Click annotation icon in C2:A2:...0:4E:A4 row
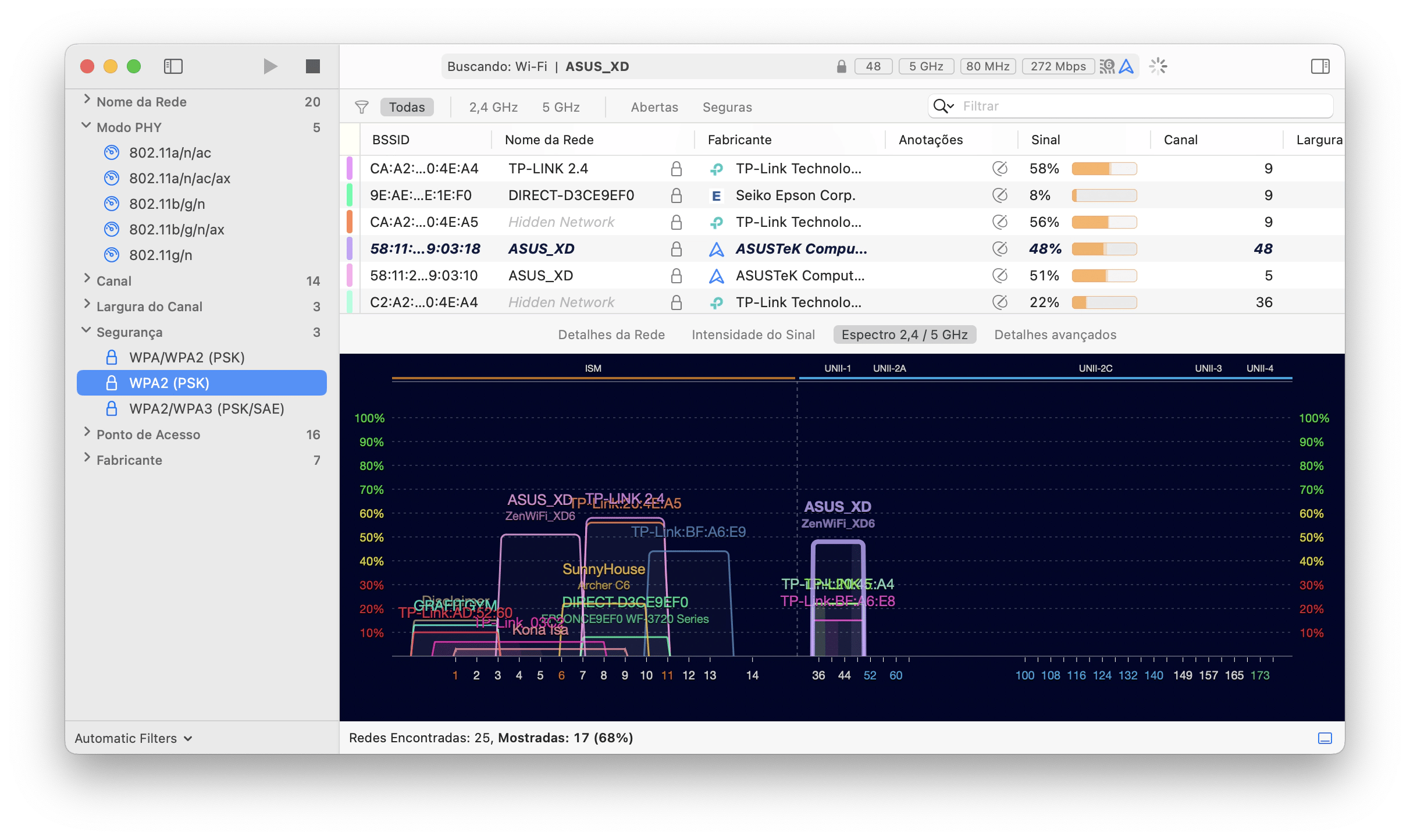Screen dimensions: 1410x840 click(999, 302)
